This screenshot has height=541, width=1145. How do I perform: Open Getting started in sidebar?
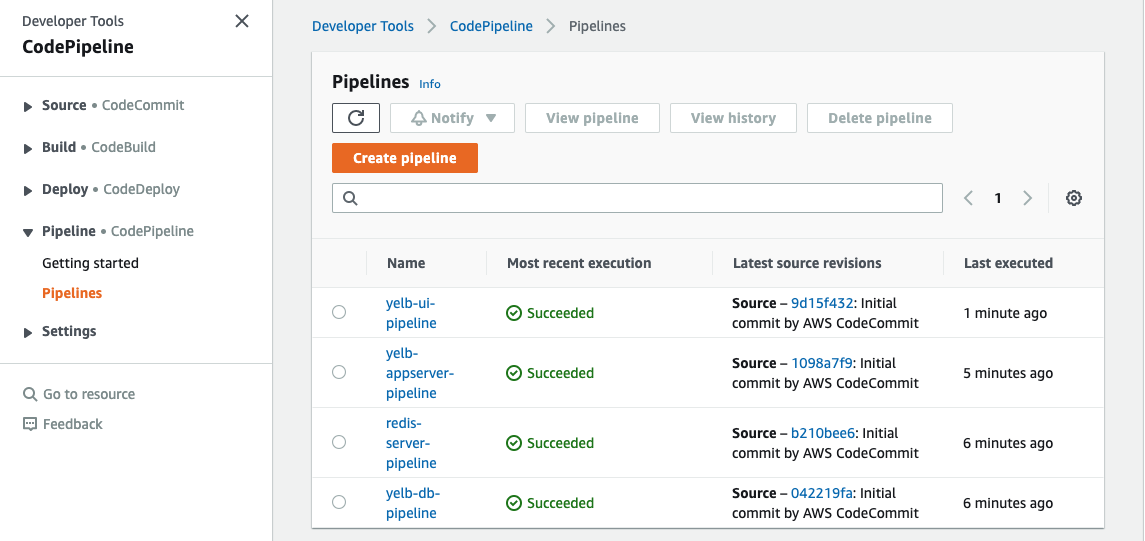coord(91,263)
